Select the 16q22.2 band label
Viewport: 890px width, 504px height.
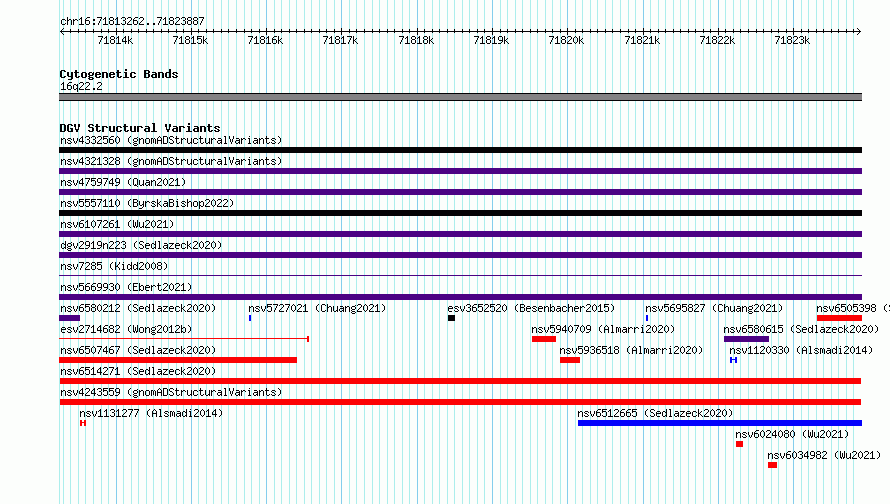pyautogui.click(x=81, y=86)
